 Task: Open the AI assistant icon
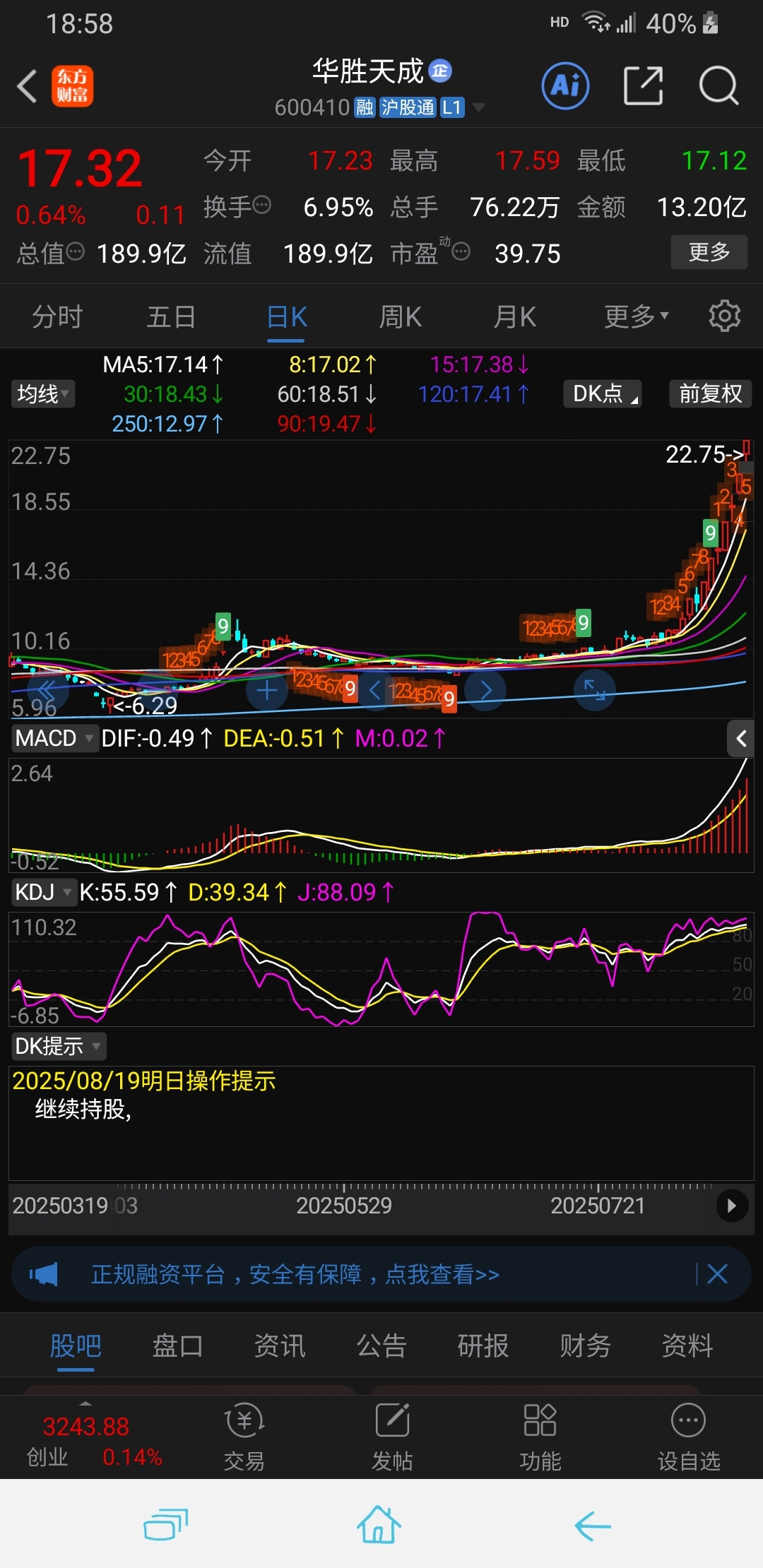pyautogui.click(x=565, y=86)
